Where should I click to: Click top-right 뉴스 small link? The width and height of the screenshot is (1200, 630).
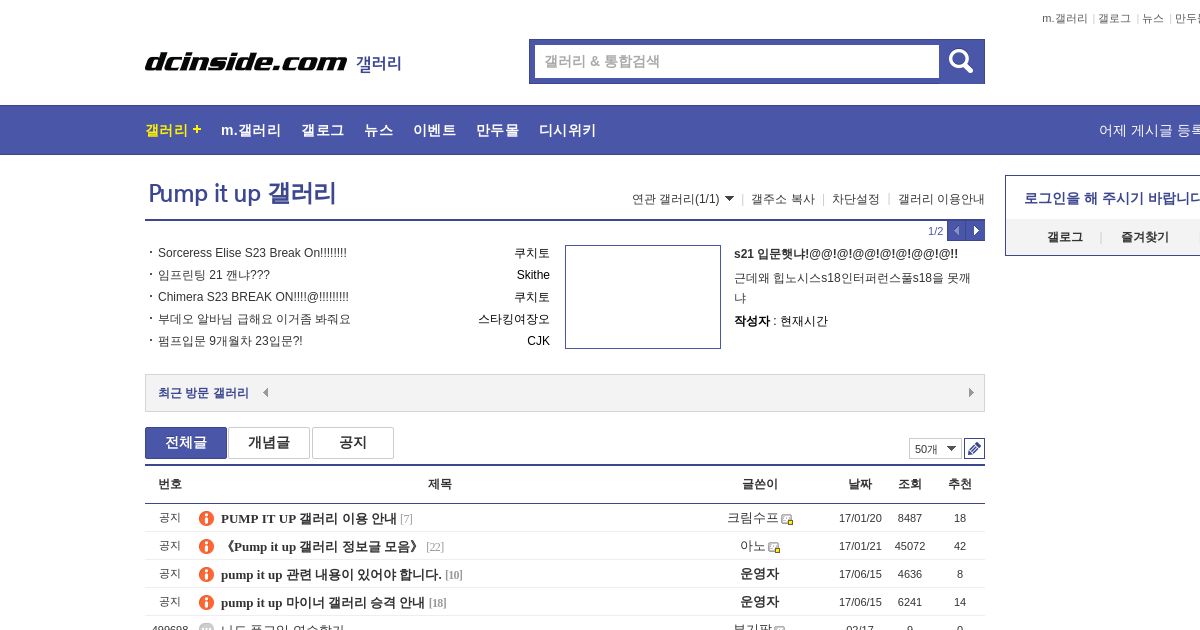click(x=1153, y=18)
